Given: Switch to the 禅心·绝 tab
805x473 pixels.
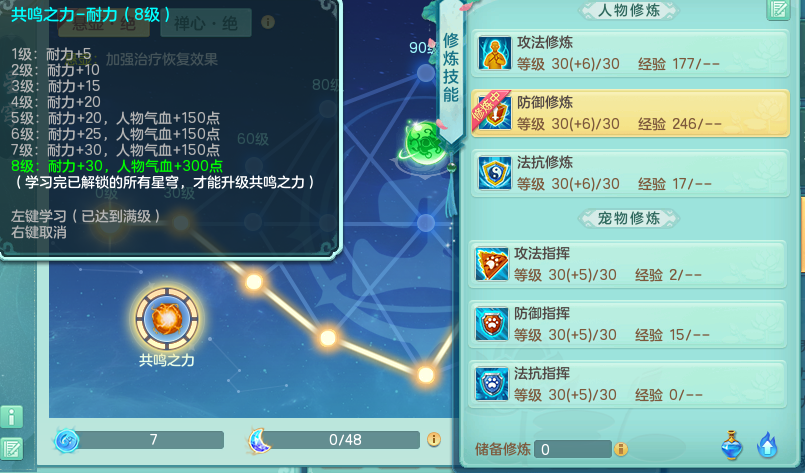Looking at the screenshot, I should (x=206, y=23).
